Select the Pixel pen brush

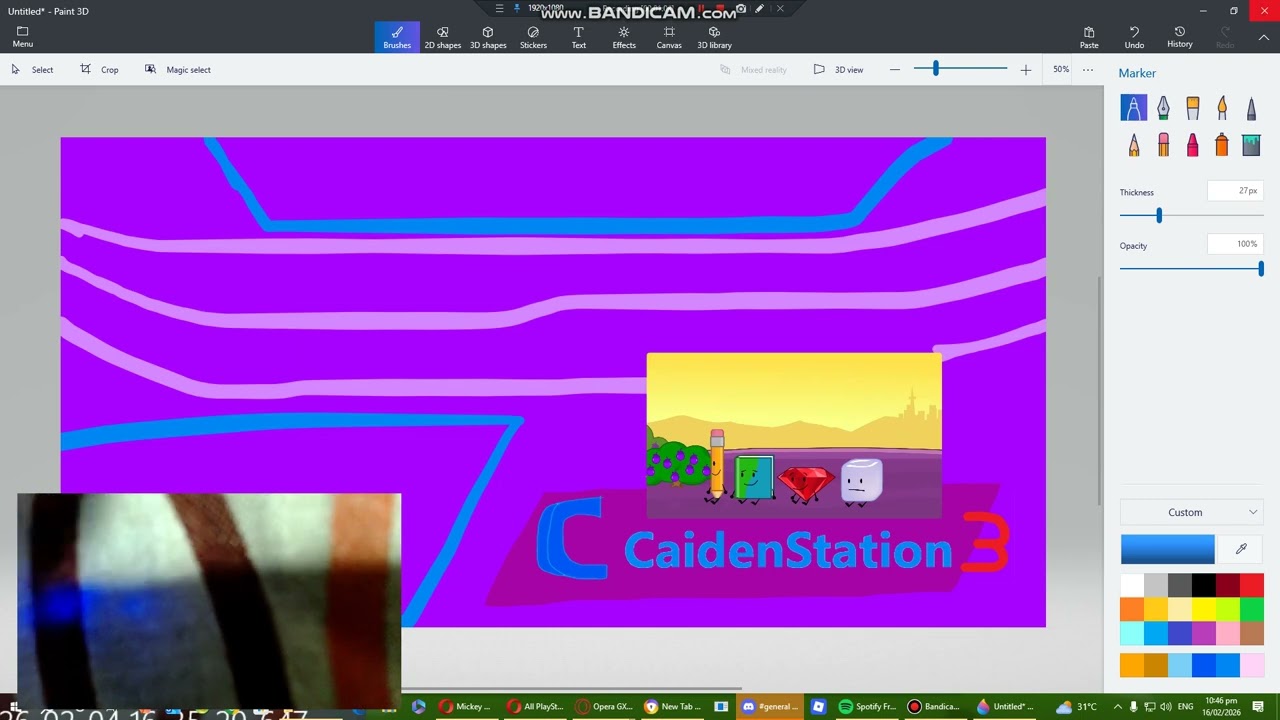click(1251, 107)
